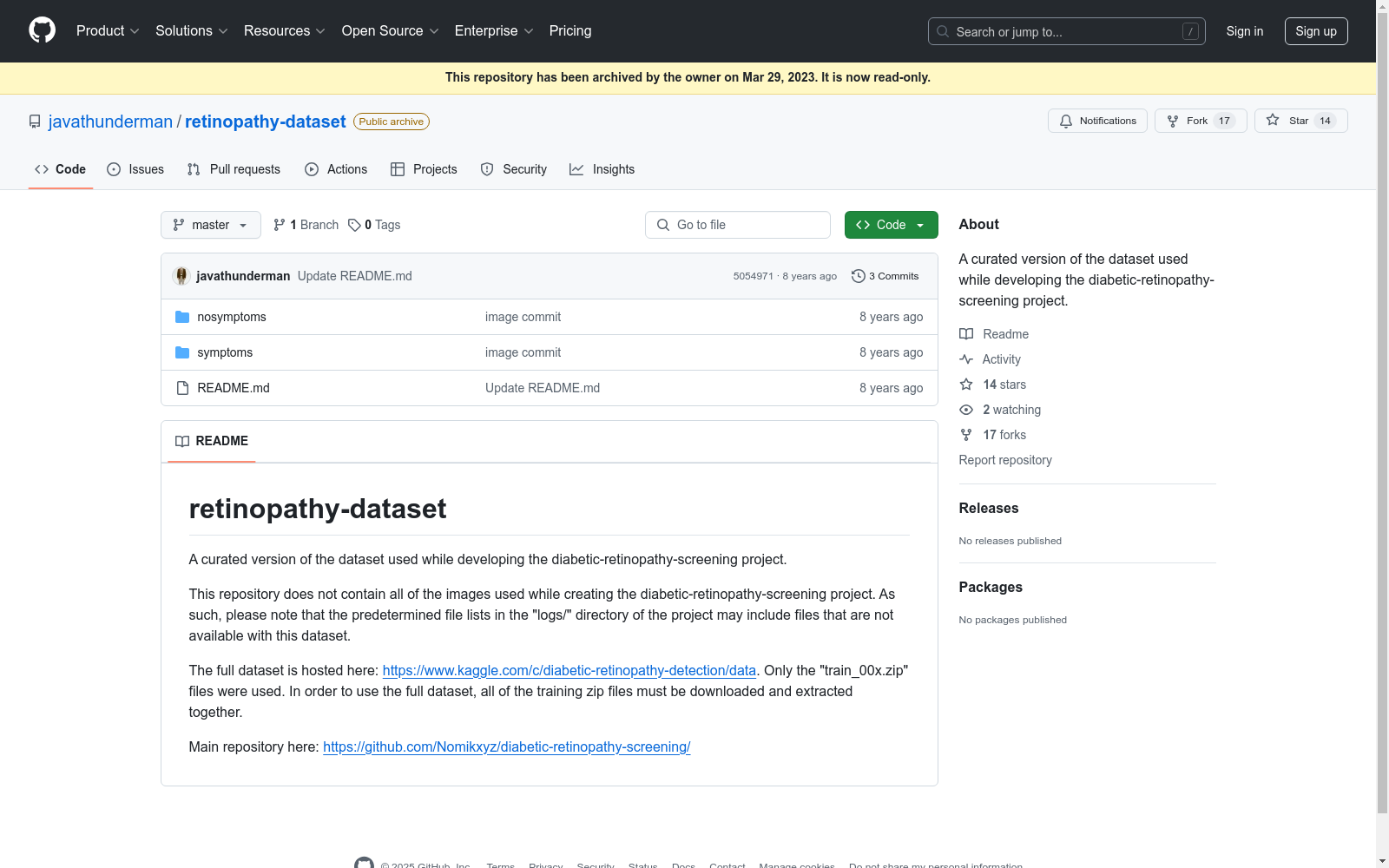Click the README book icon in file header
This screenshot has width=1389, height=868.
(182, 441)
